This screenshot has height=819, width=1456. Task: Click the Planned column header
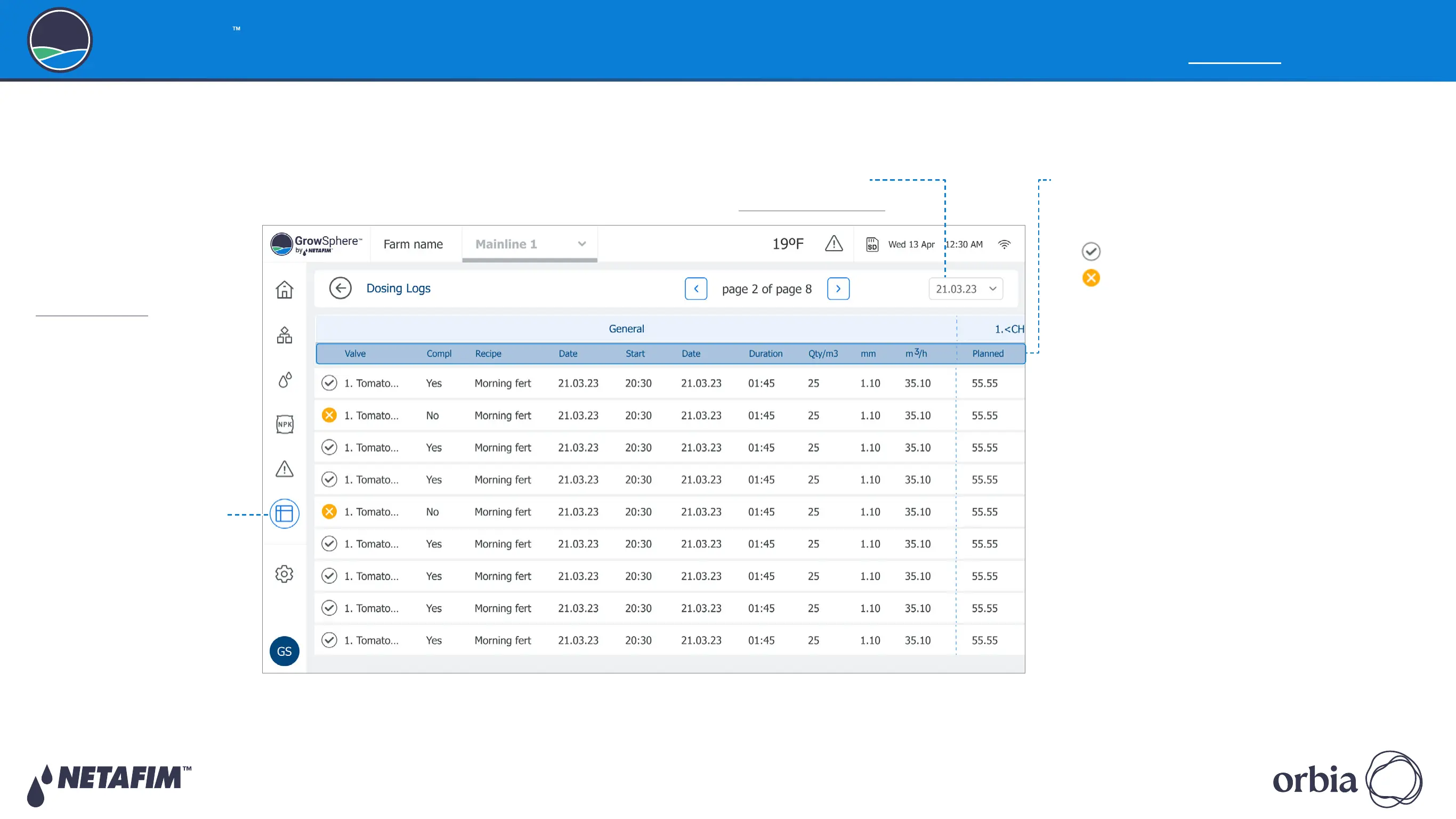[988, 354]
